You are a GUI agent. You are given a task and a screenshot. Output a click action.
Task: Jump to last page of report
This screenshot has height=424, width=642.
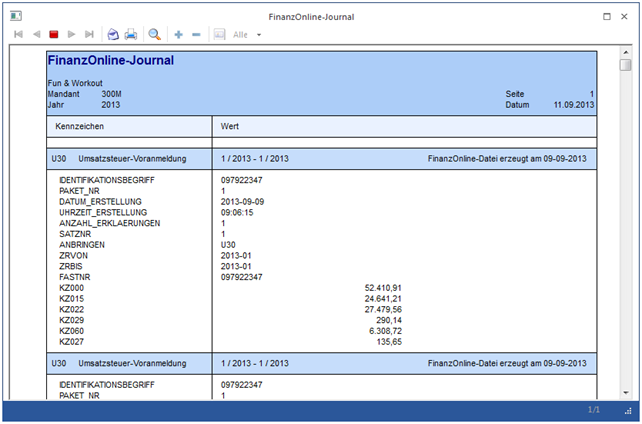tap(90, 34)
